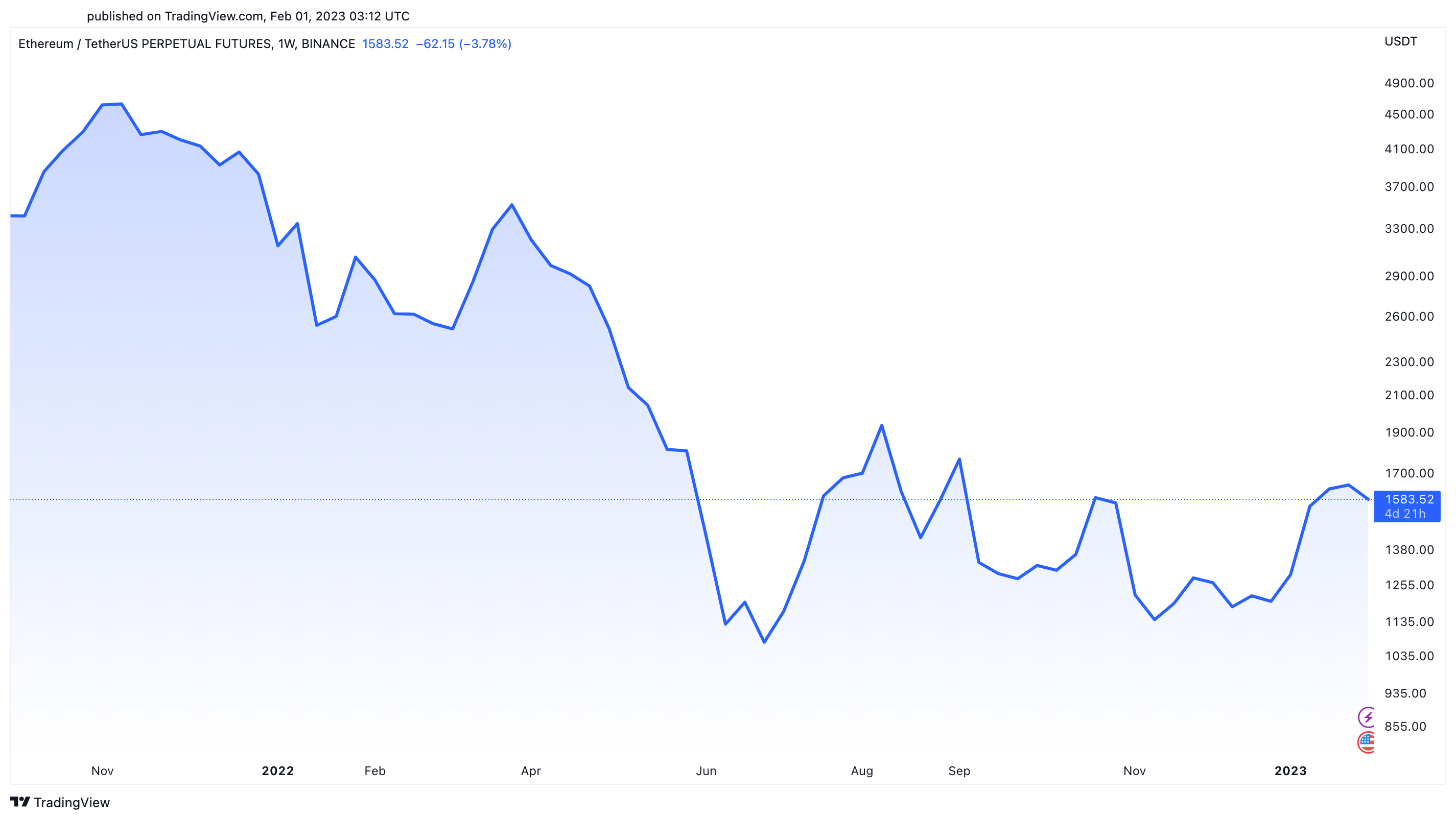Click the Aug label on time axis
This screenshot has height=820, width=1456.
click(861, 771)
